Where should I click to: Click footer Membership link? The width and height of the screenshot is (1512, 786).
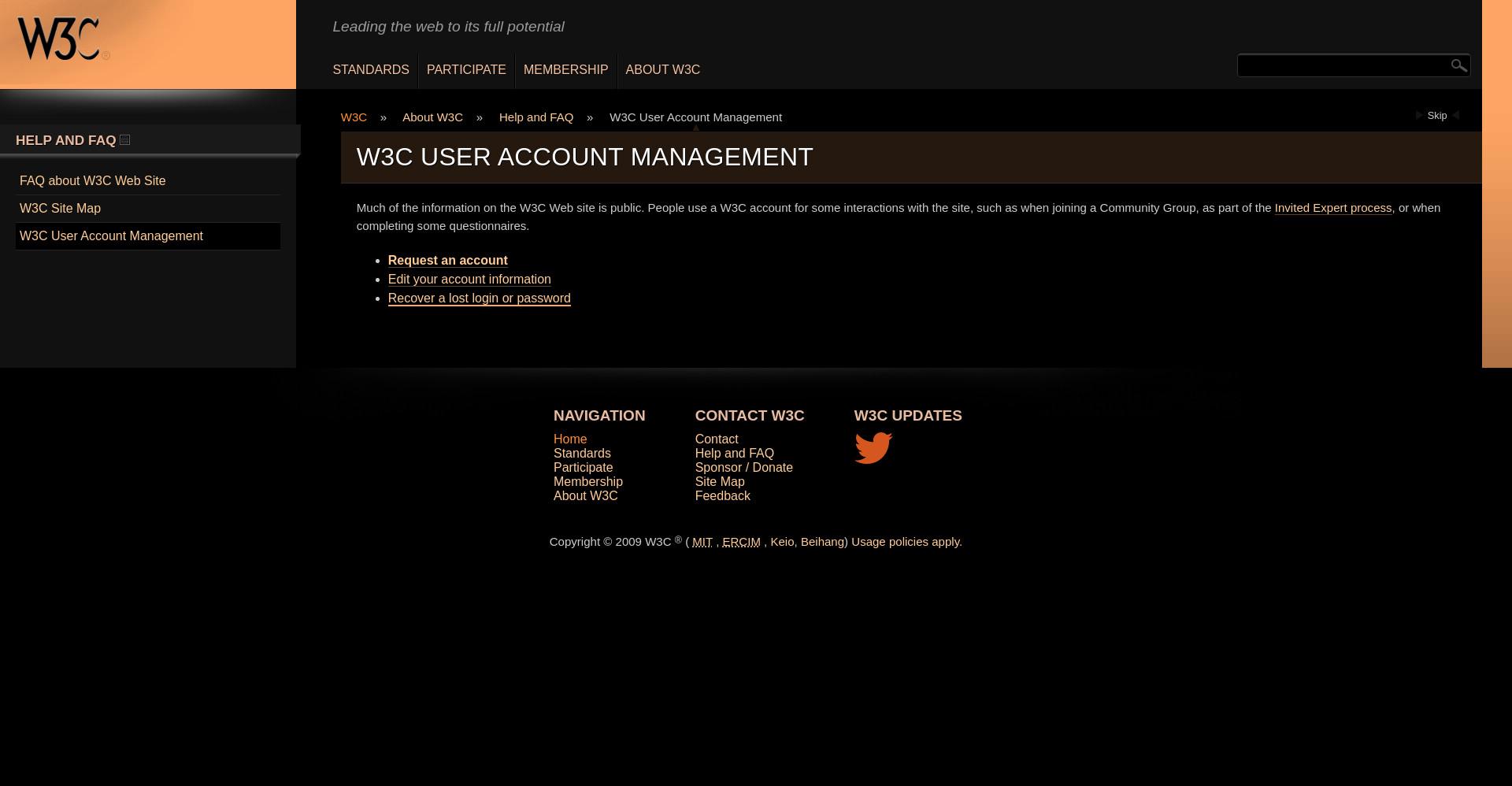[587, 482]
